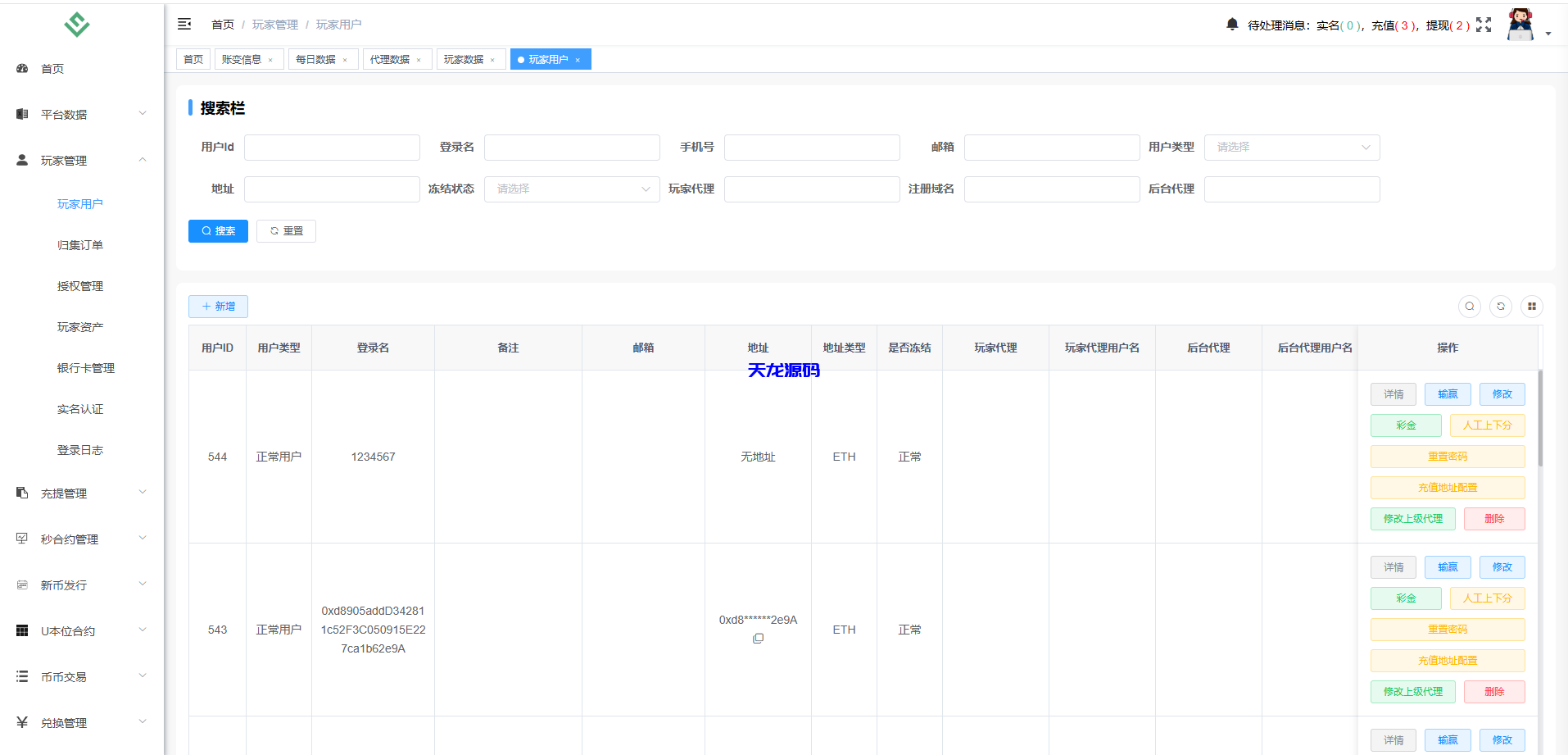Viewport: 1568px width, 755px height.
Task: Click the 兑换管理 currency icon
Action: 21,721
